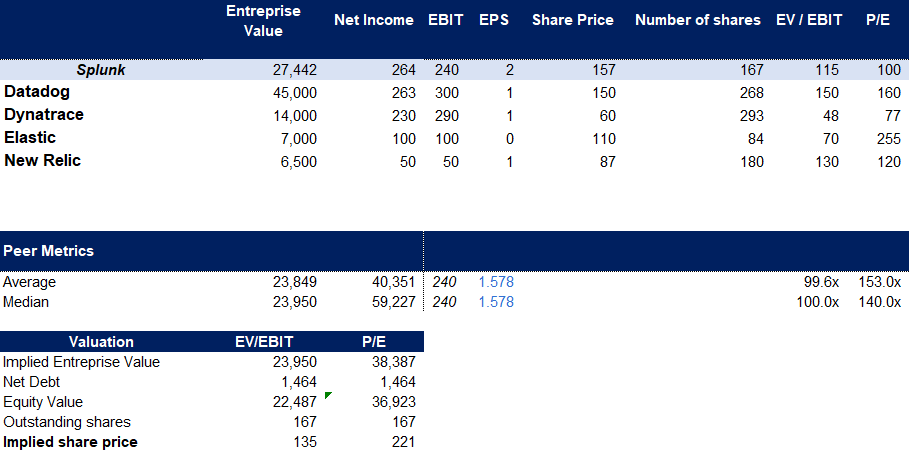
Task: Click the EV / EBIT column header
Action: point(808,20)
